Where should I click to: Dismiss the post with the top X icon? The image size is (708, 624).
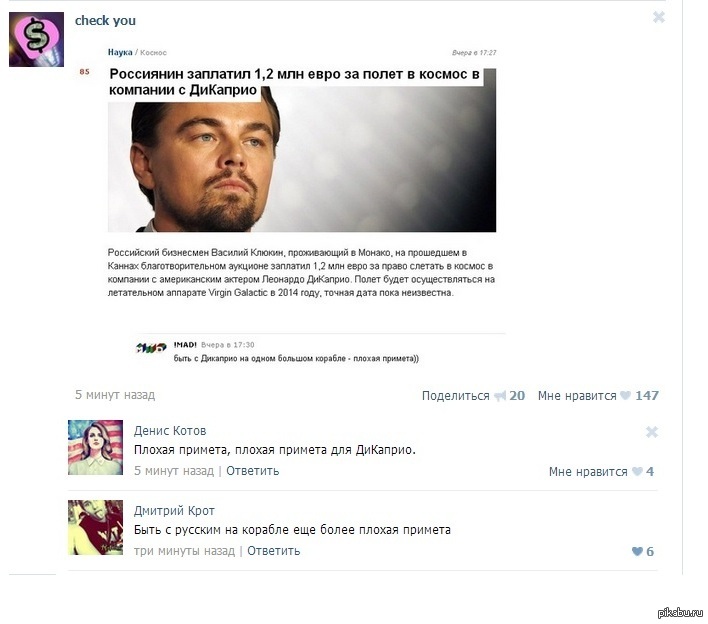(x=659, y=17)
